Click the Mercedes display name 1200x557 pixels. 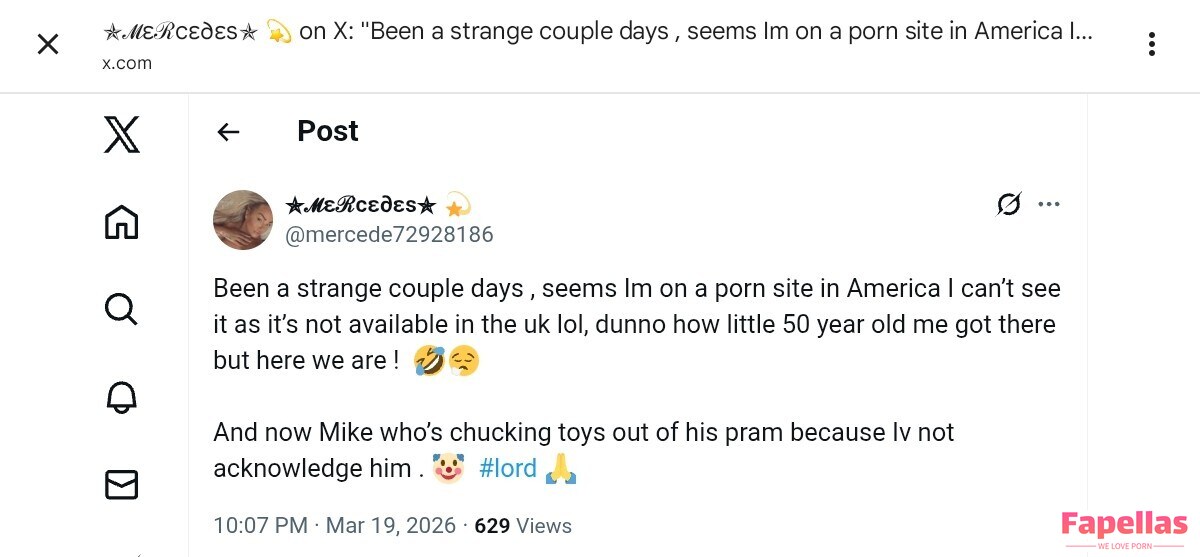tap(361, 205)
